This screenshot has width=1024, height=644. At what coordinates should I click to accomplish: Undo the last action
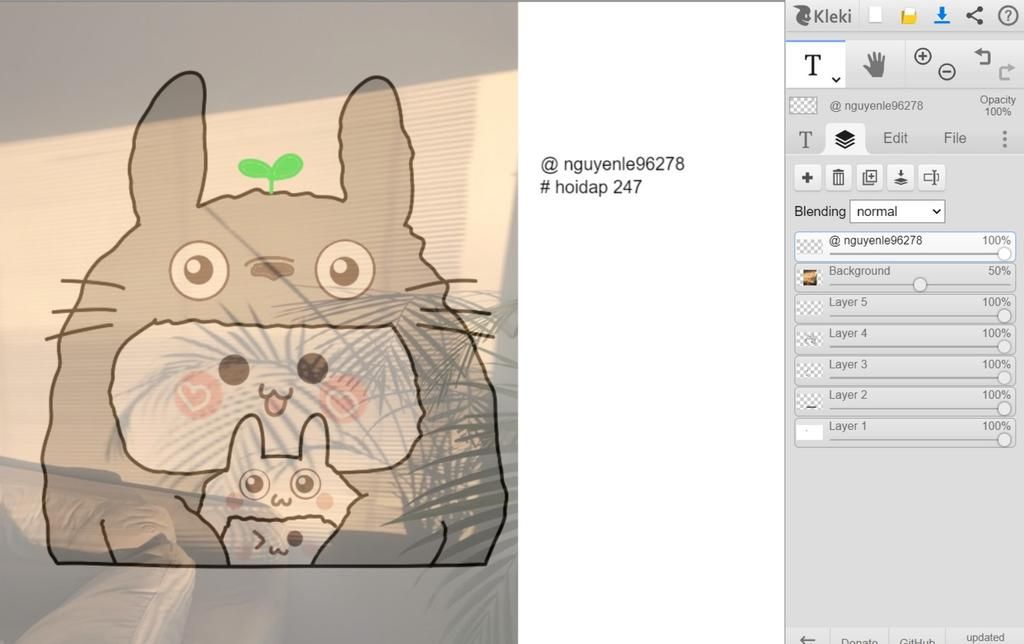(x=982, y=56)
